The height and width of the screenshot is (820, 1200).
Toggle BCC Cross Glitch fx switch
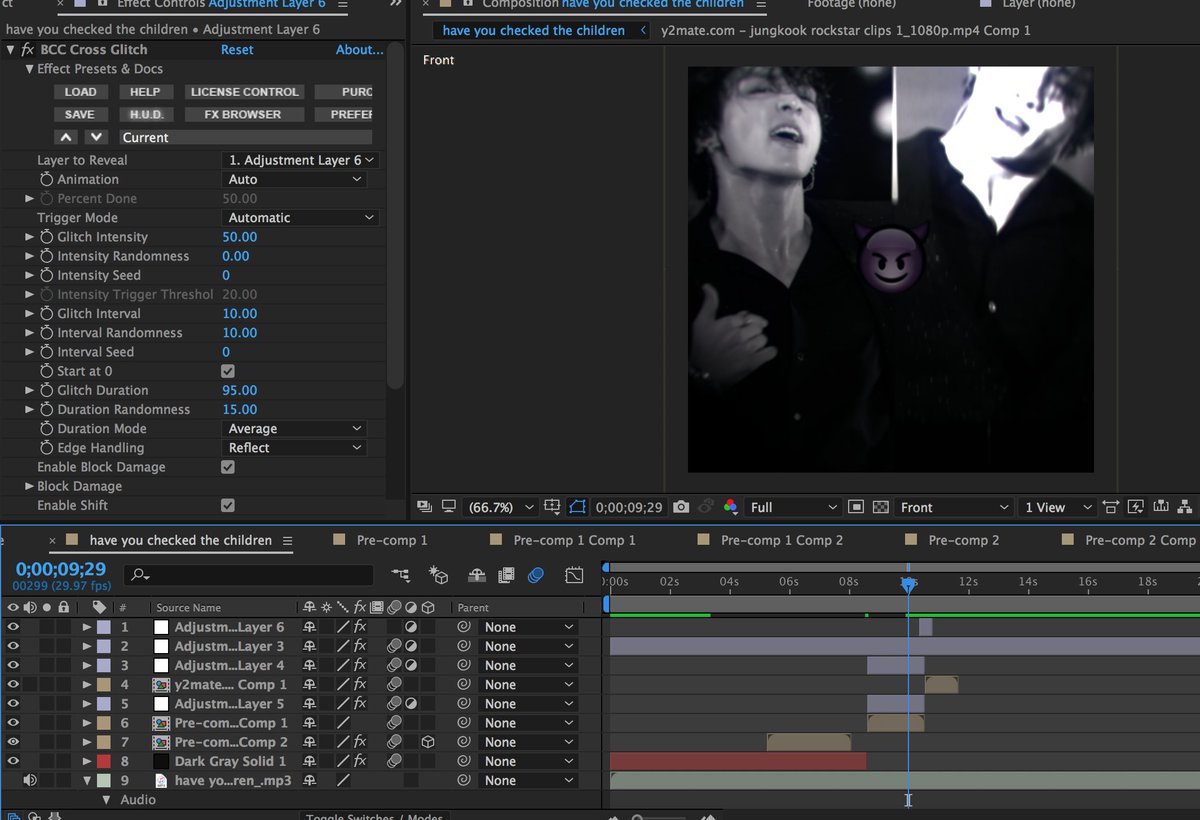coord(28,49)
